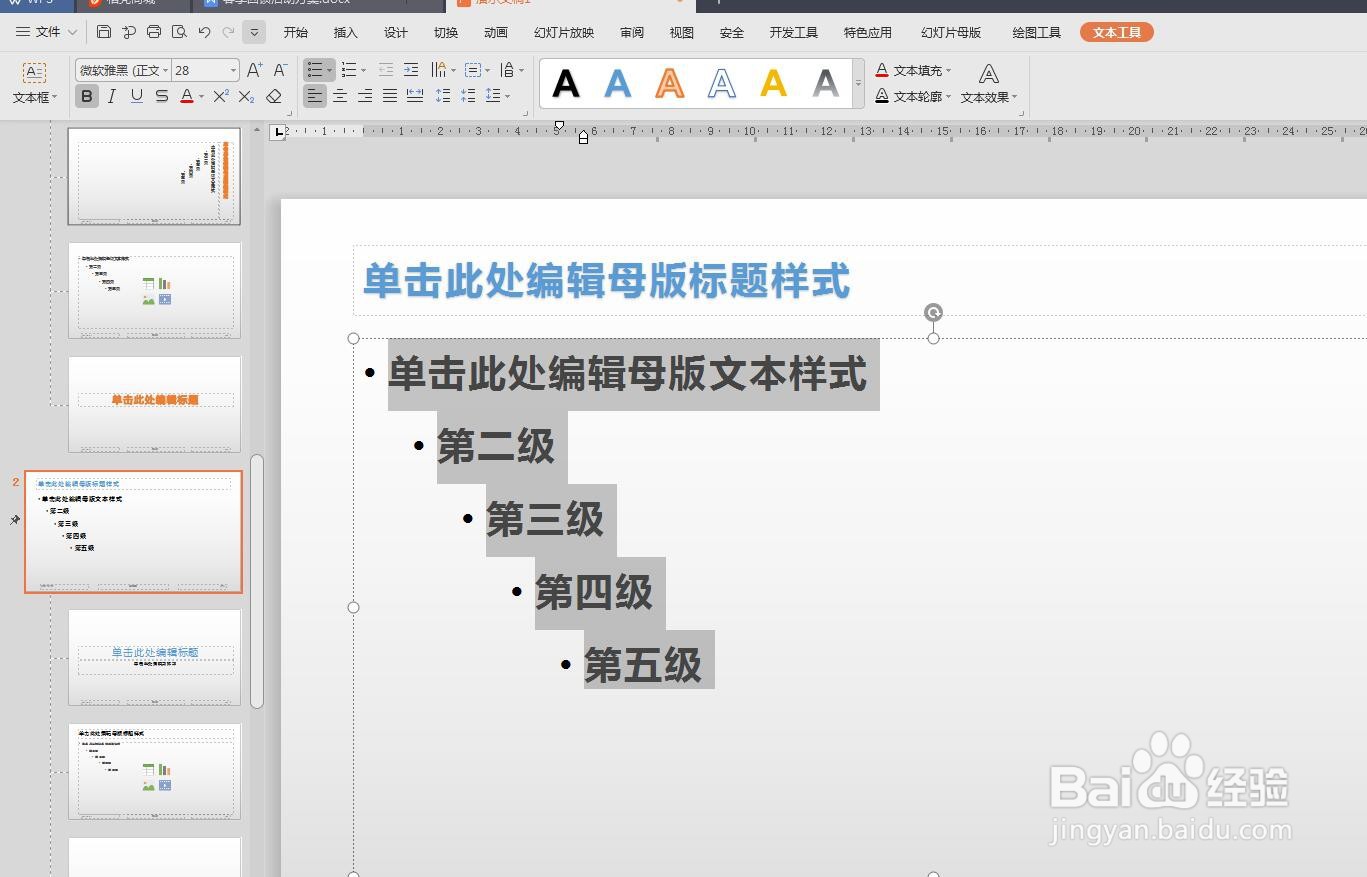
Task: Click the Redo arrow
Action: (x=229, y=32)
